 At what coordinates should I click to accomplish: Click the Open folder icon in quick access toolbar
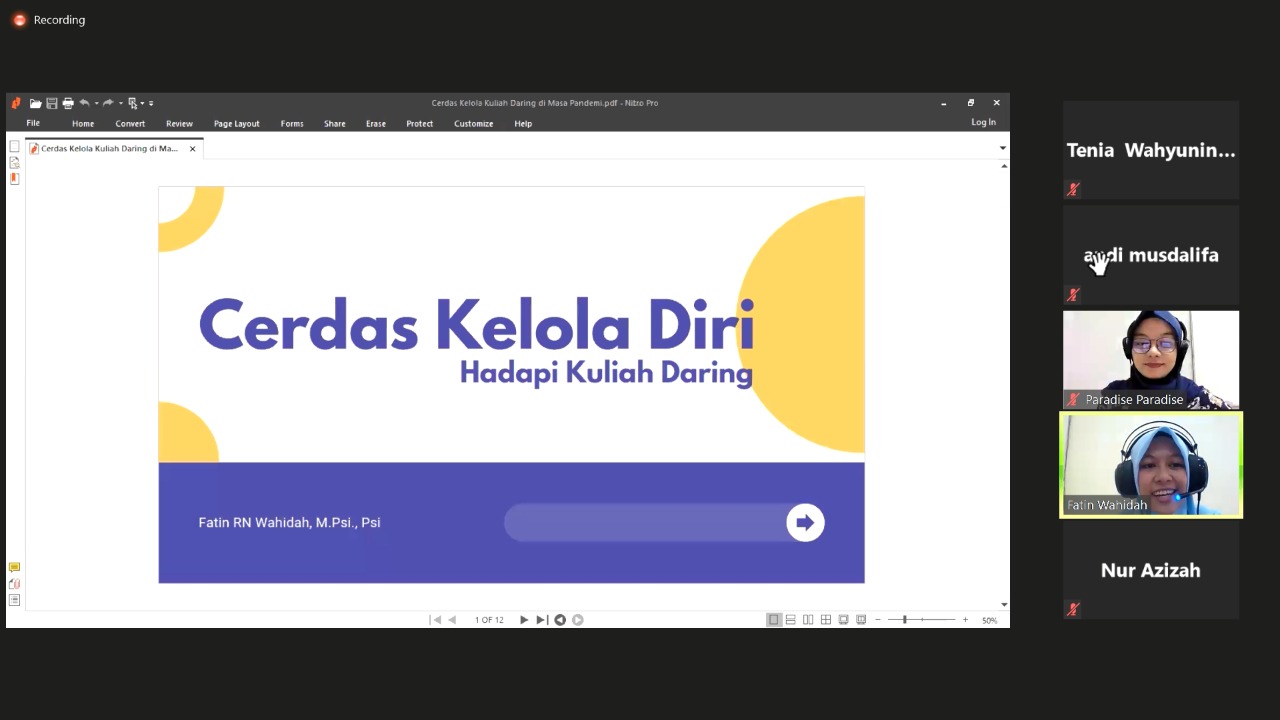[x=35, y=103]
